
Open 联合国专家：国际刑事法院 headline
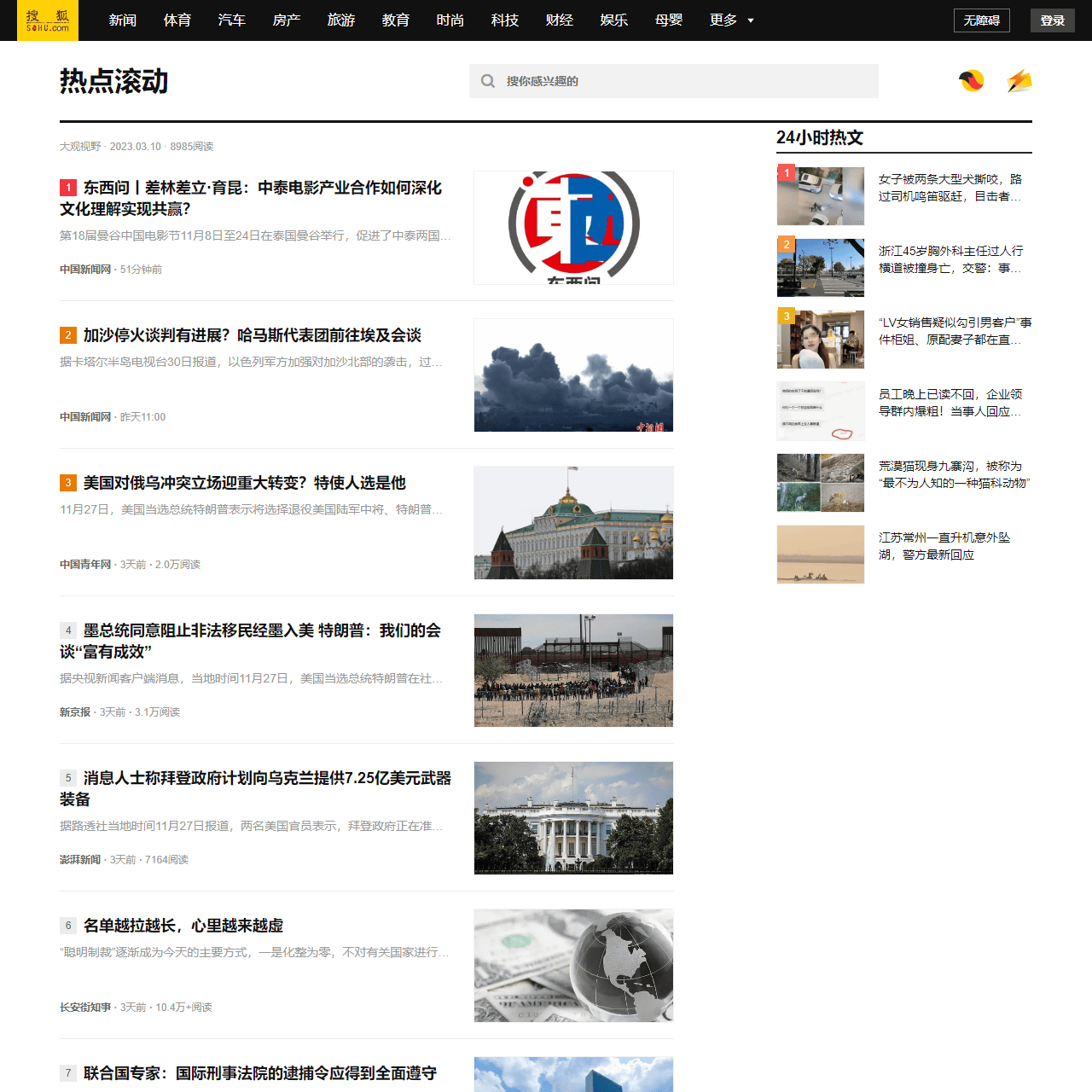pyautogui.click(x=260, y=1073)
